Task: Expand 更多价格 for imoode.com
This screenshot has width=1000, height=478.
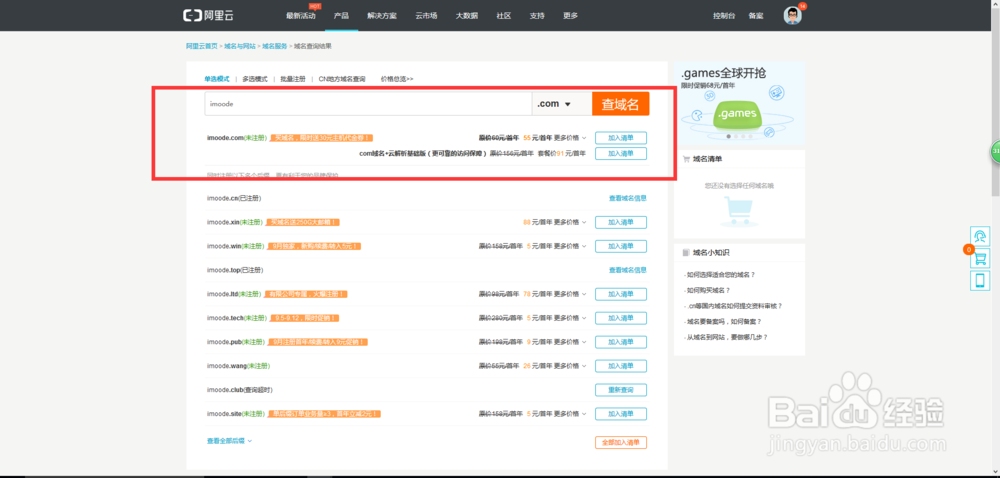Action: tap(570, 138)
